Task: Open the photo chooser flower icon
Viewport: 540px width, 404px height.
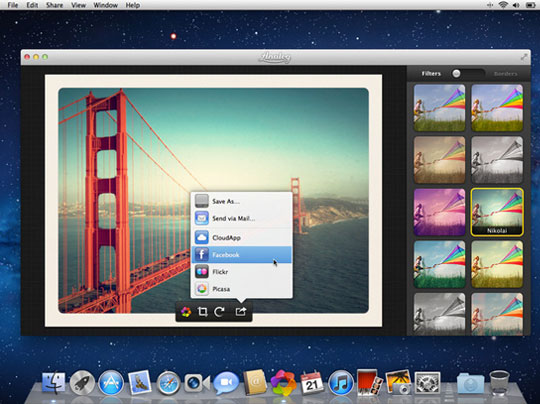Action: point(186,312)
